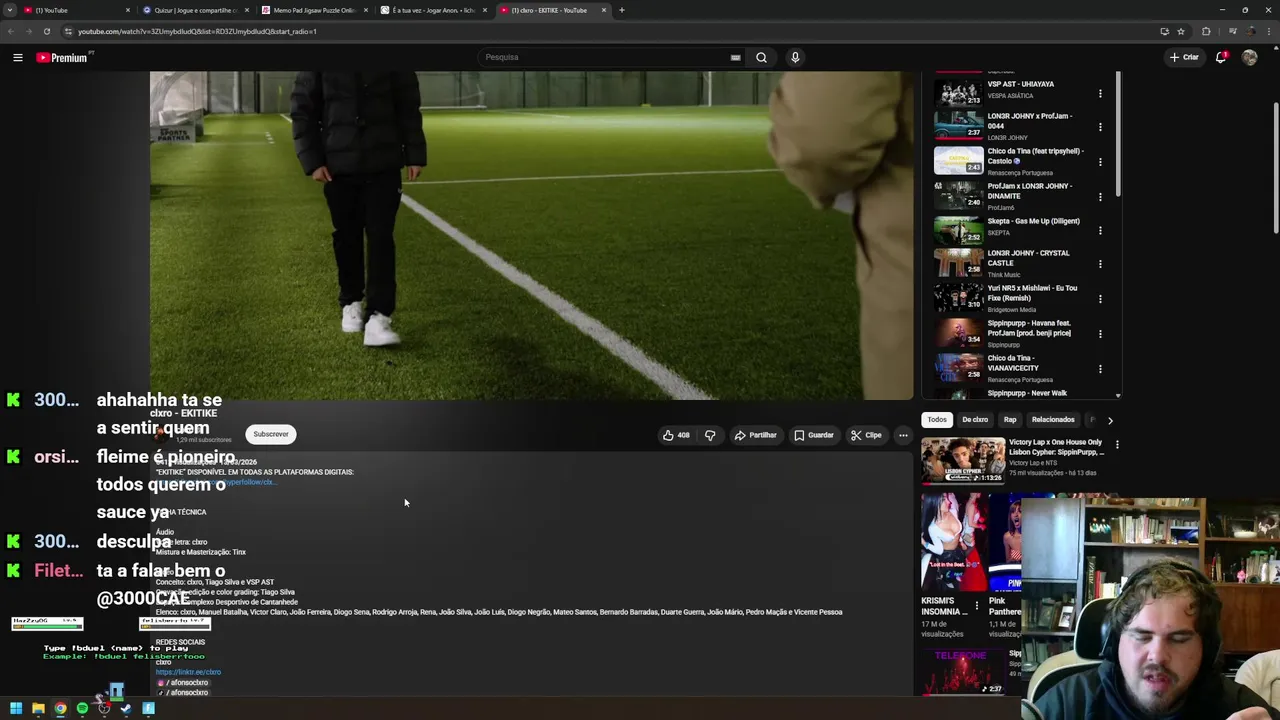Play Victory Lap Lisbon Cypher thumbnail

(963, 461)
